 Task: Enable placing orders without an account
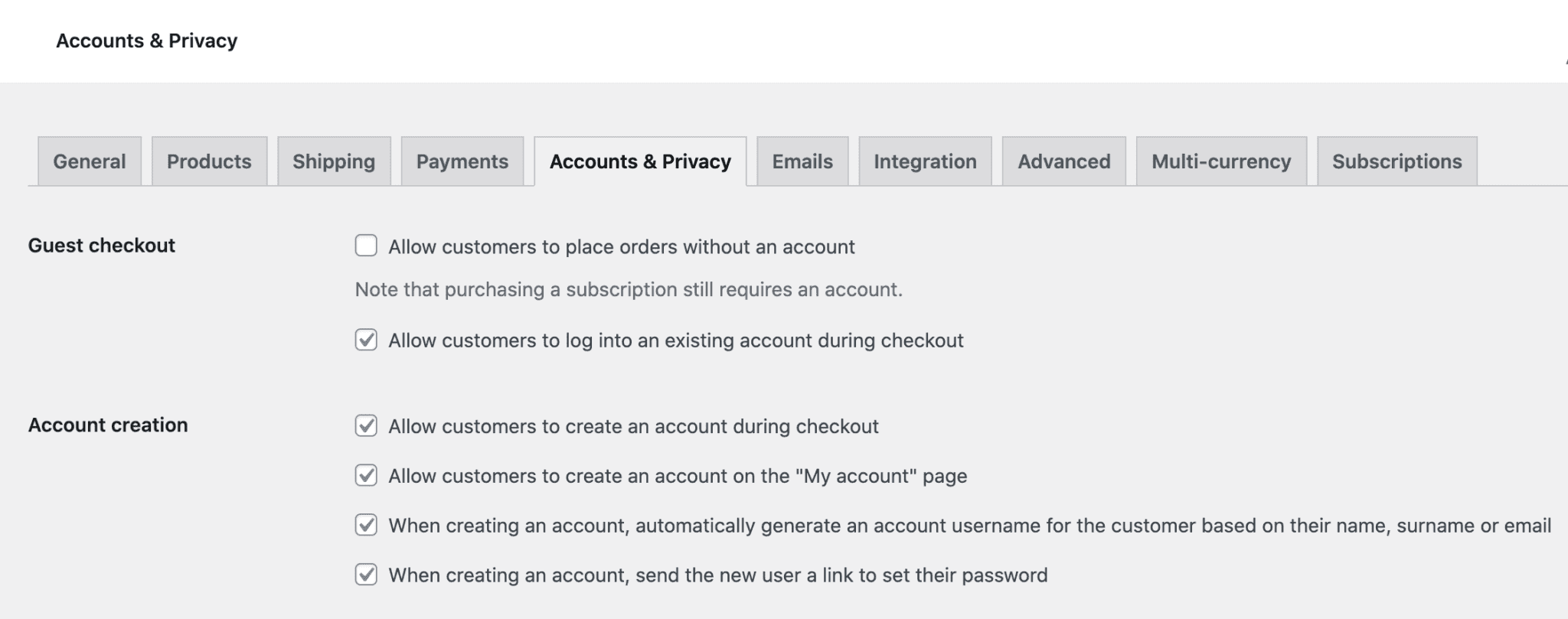366,246
